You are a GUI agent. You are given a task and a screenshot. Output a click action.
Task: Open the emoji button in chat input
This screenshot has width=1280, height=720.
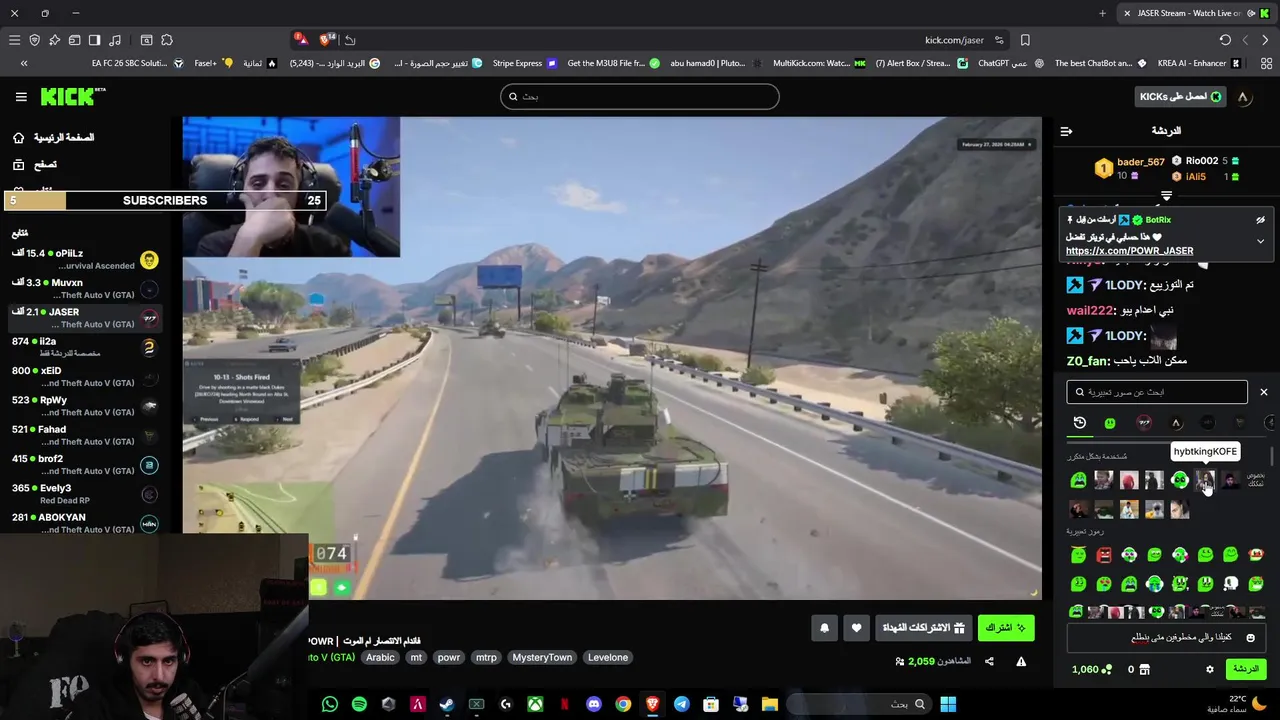[1250, 638]
